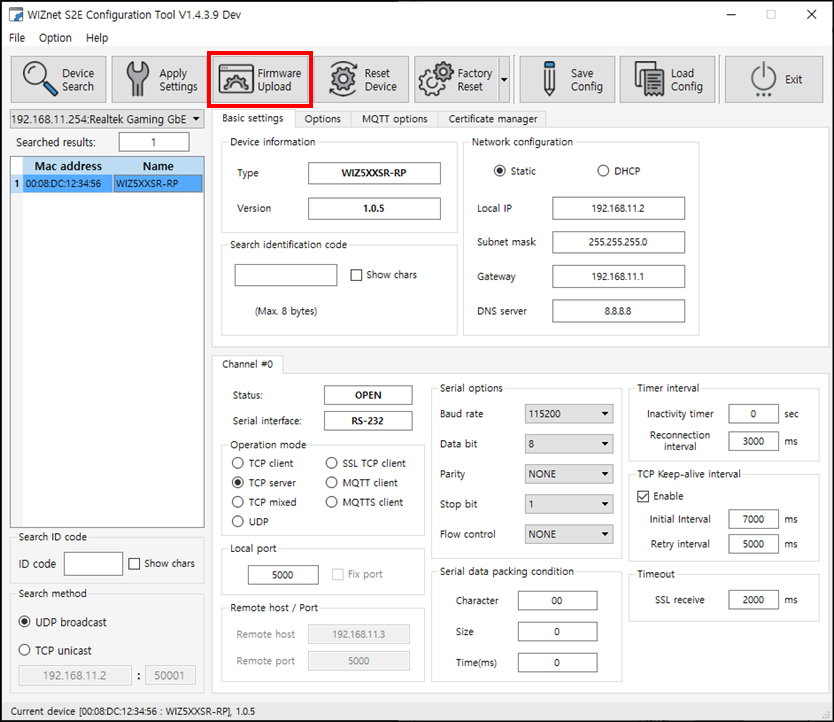Click the packing condition Time(ms) field
834x722 pixels.
point(557,662)
